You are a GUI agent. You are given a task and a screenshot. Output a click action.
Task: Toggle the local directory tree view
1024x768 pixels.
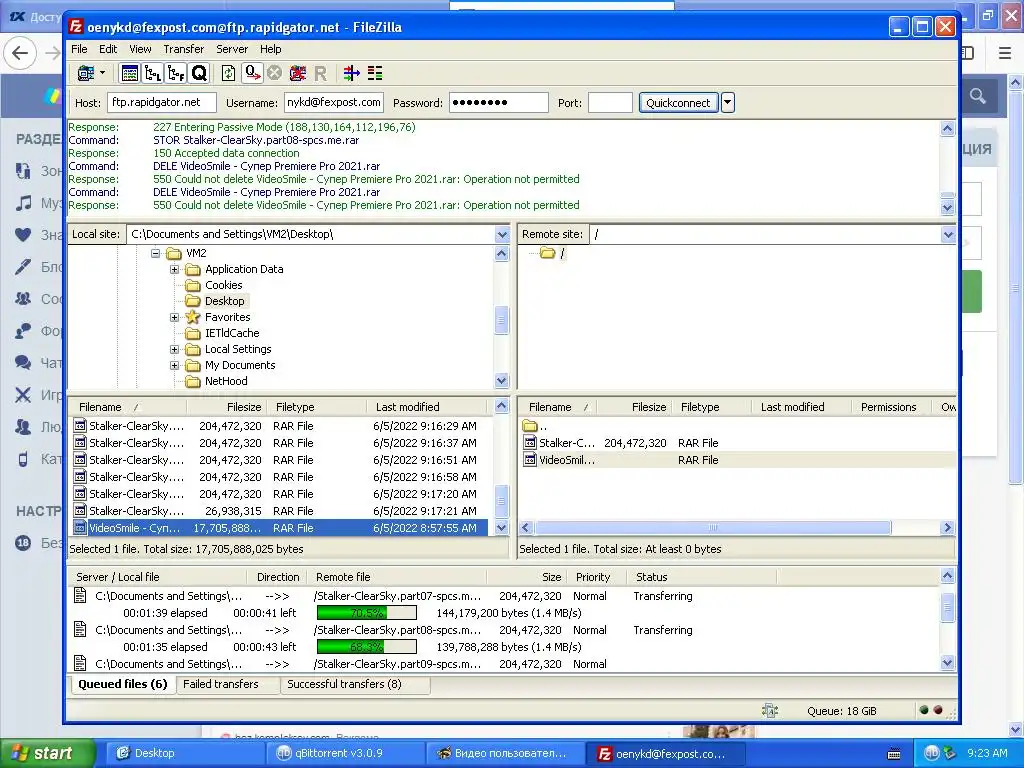(153, 73)
